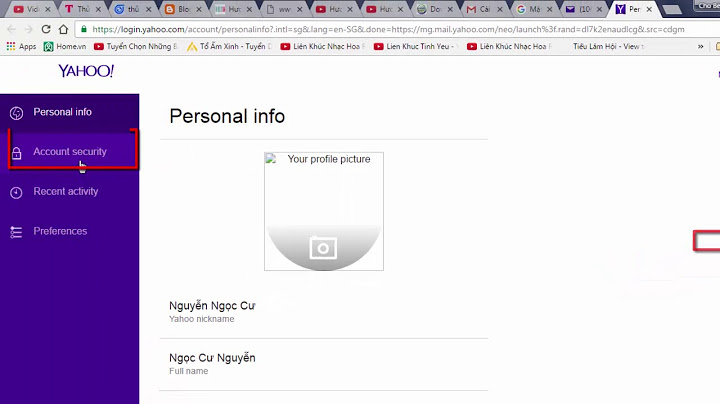Click the URL address bar
The image size is (720, 404).
pyautogui.click(x=395, y=29)
